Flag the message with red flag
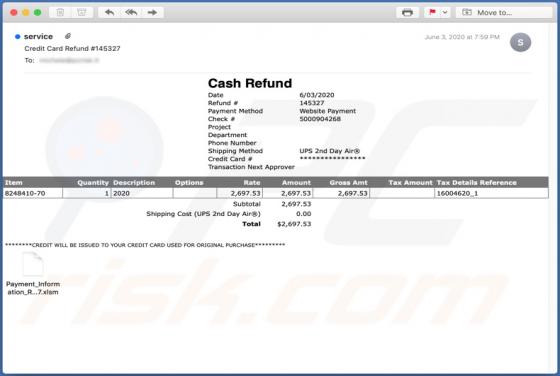Viewport: 560px width, 376px height. [x=432, y=12]
